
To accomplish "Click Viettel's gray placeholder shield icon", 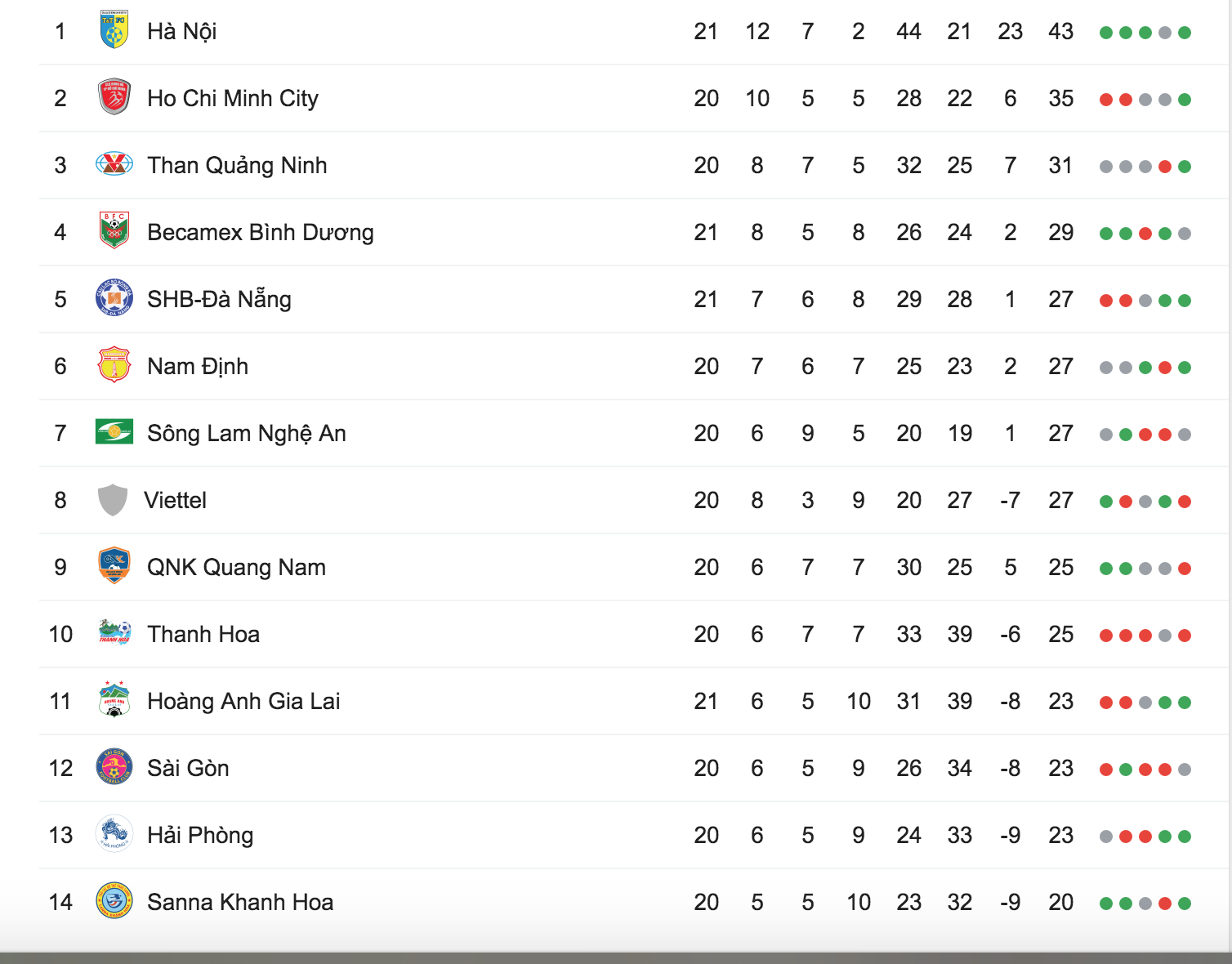I will pyautogui.click(x=113, y=499).
